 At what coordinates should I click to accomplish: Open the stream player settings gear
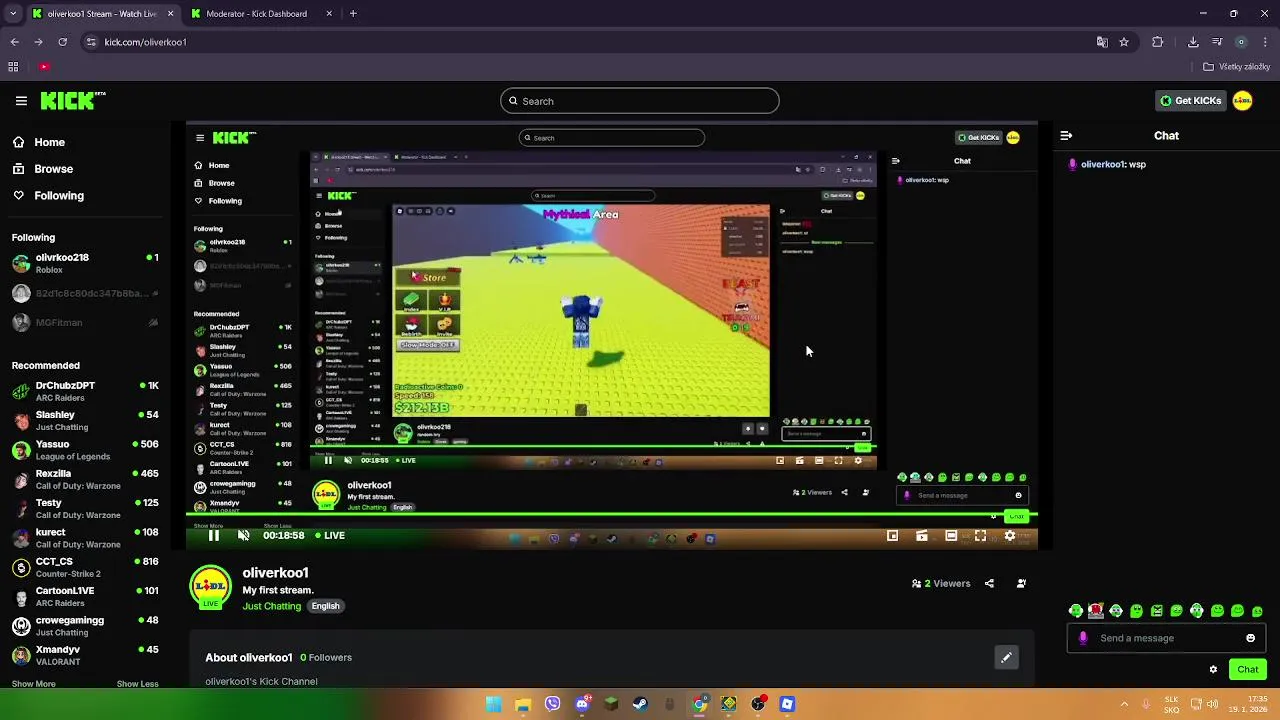[x=1010, y=536]
